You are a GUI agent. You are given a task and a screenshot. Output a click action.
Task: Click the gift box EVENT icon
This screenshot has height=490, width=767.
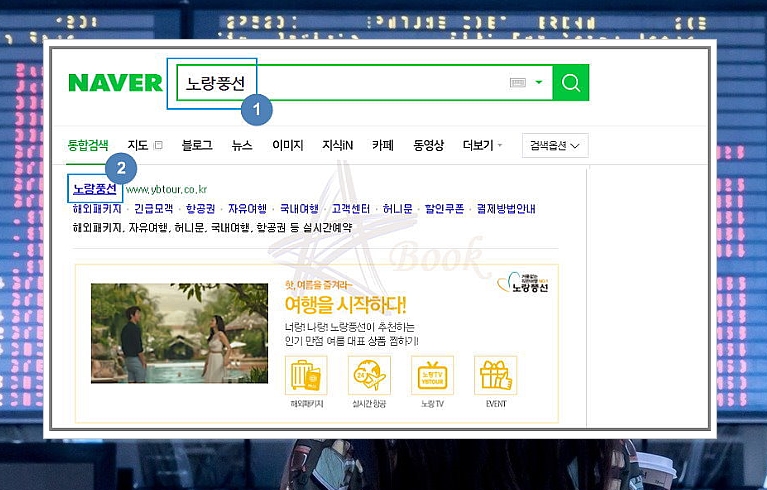tap(496, 376)
